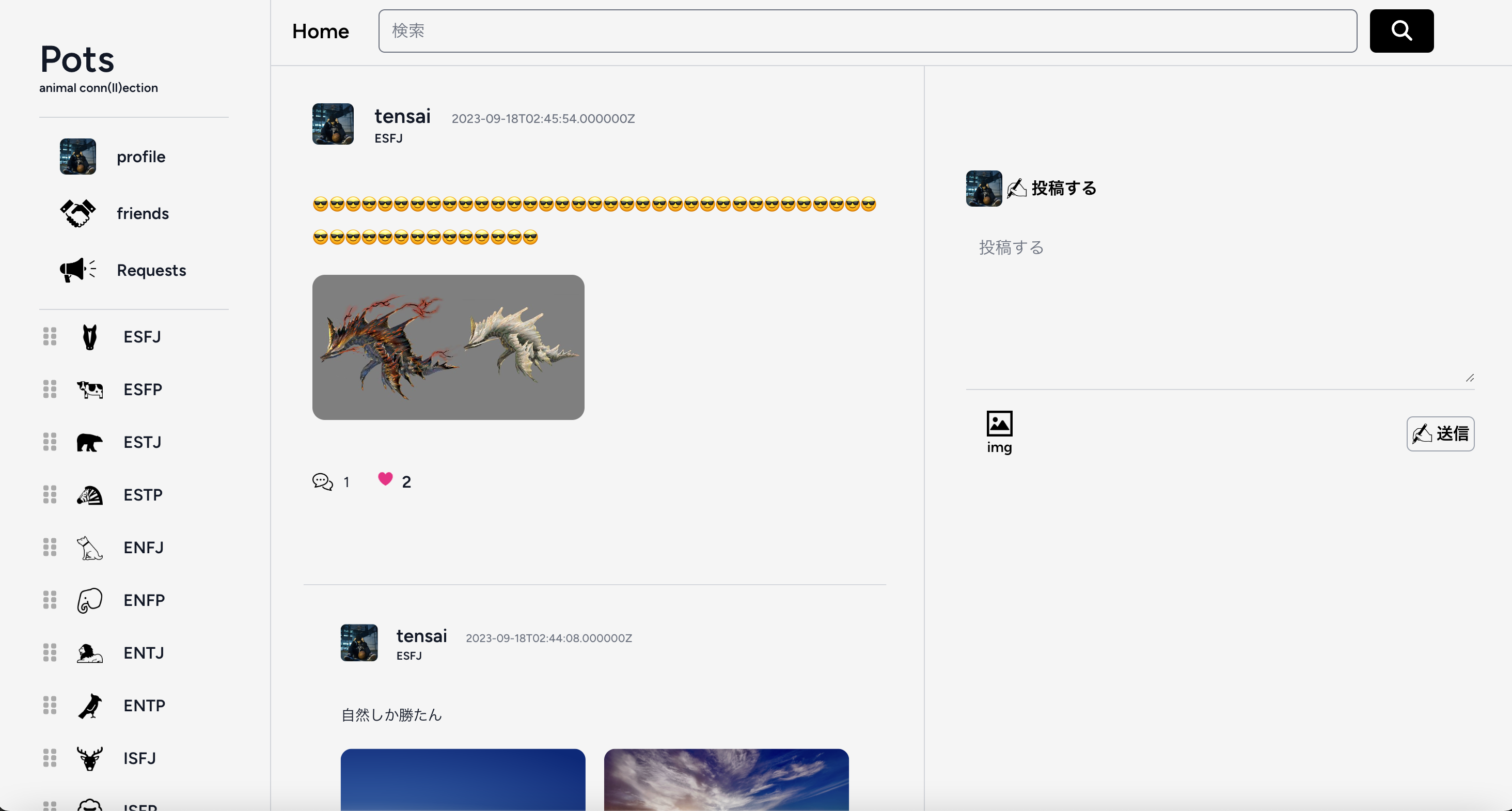Image resolution: width=1512 pixels, height=811 pixels.
Task: Click the drag handle beside ENTJ
Action: 50,652
